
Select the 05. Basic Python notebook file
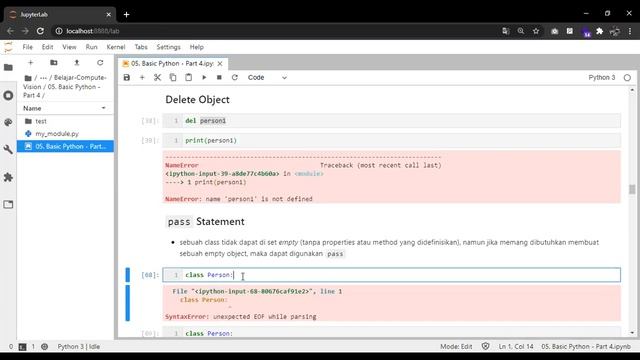tap(65, 146)
